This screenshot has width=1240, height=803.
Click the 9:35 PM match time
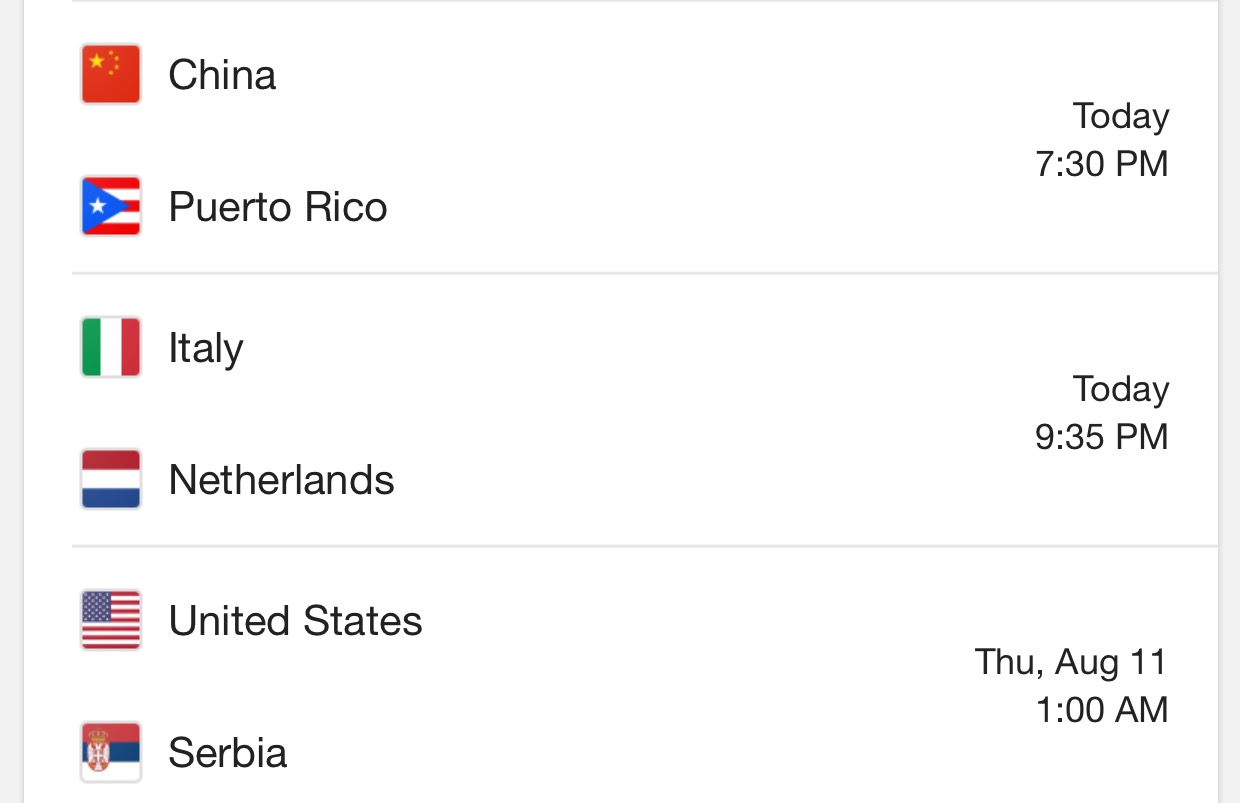point(1101,437)
